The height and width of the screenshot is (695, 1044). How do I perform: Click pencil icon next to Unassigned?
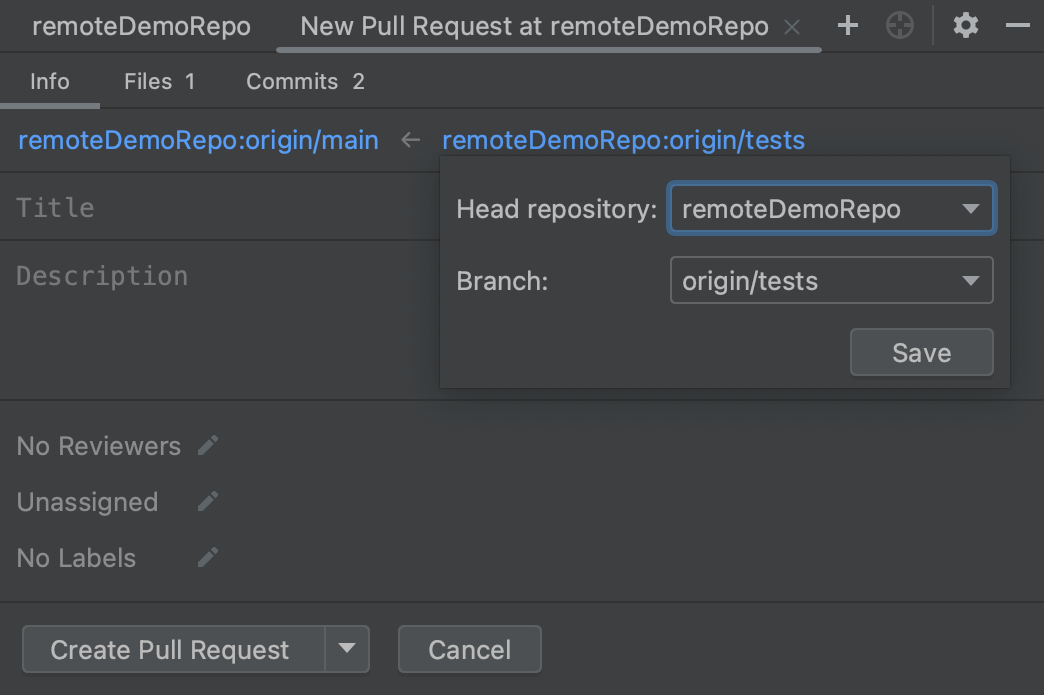click(x=208, y=502)
